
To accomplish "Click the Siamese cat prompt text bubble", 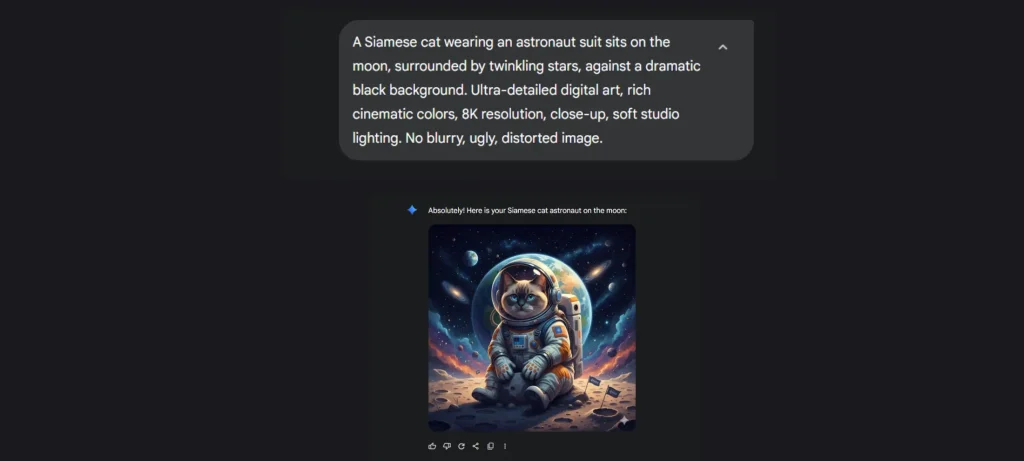I will [546, 90].
